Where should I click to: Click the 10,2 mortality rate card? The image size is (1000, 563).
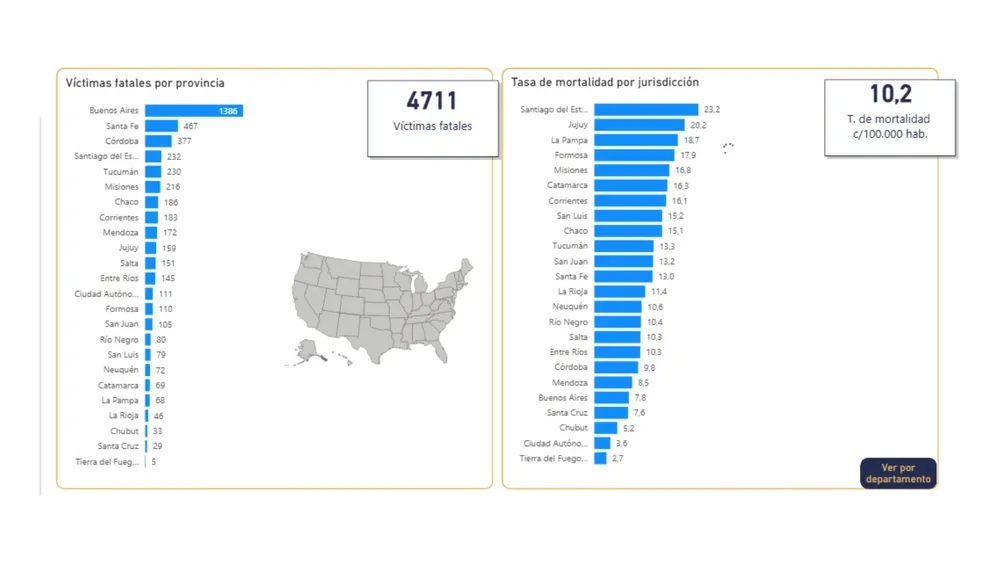click(x=889, y=119)
